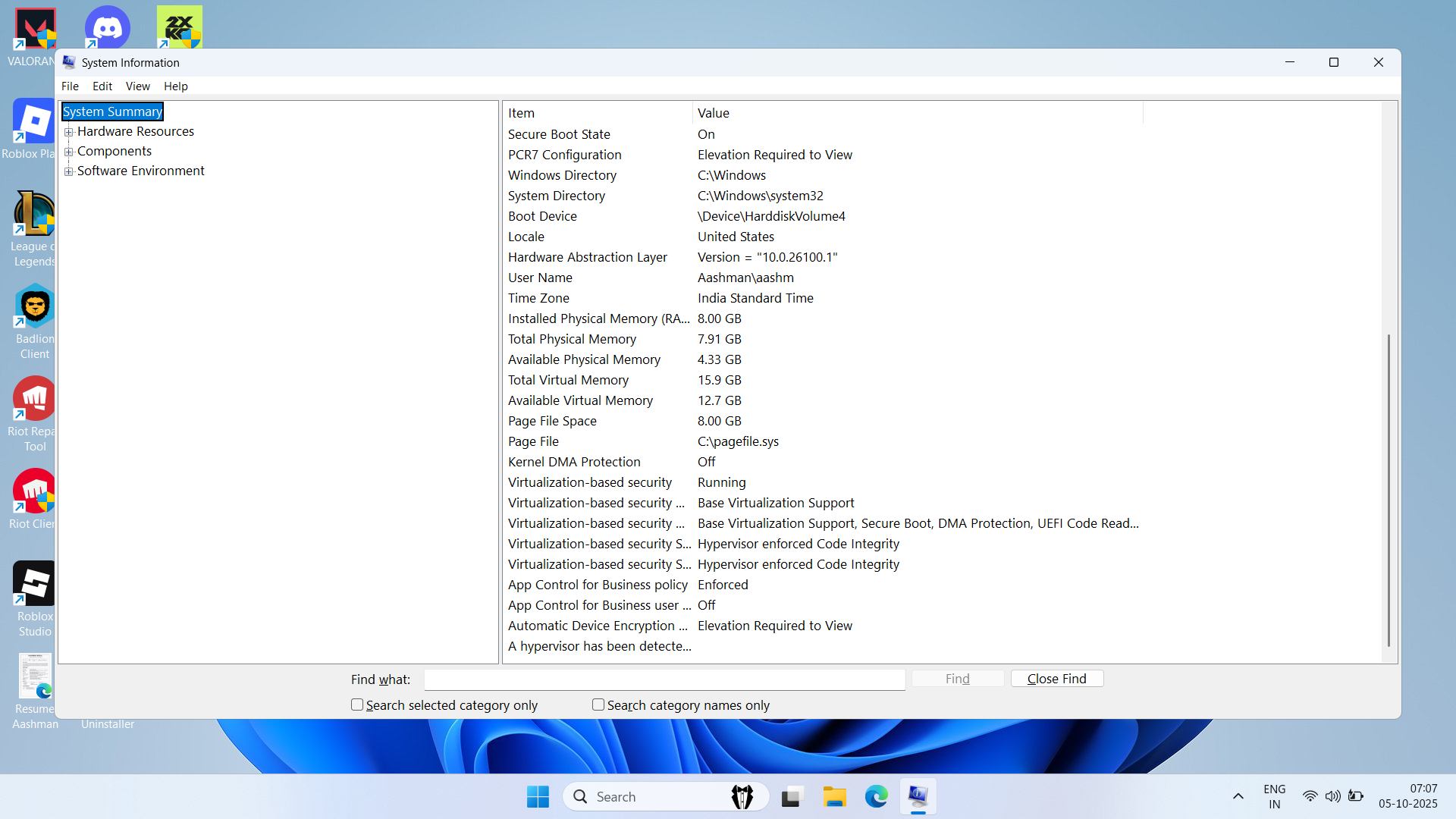
Task: Open Roblox Studio desktop shortcut
Action: click(35, 585)
